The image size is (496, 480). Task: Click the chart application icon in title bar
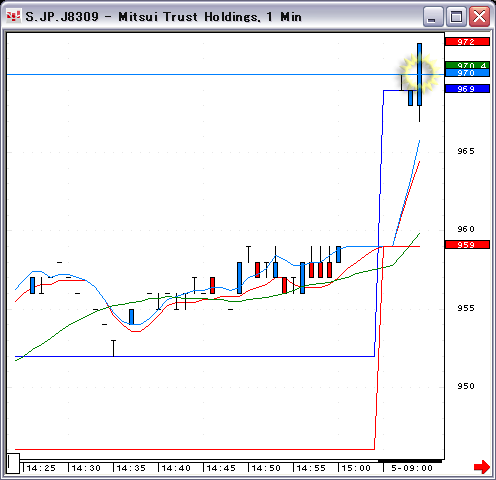pos(13,16)
